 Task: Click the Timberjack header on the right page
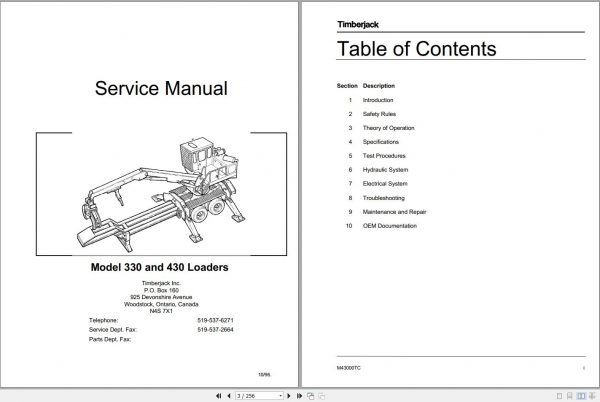click(358, 24)
